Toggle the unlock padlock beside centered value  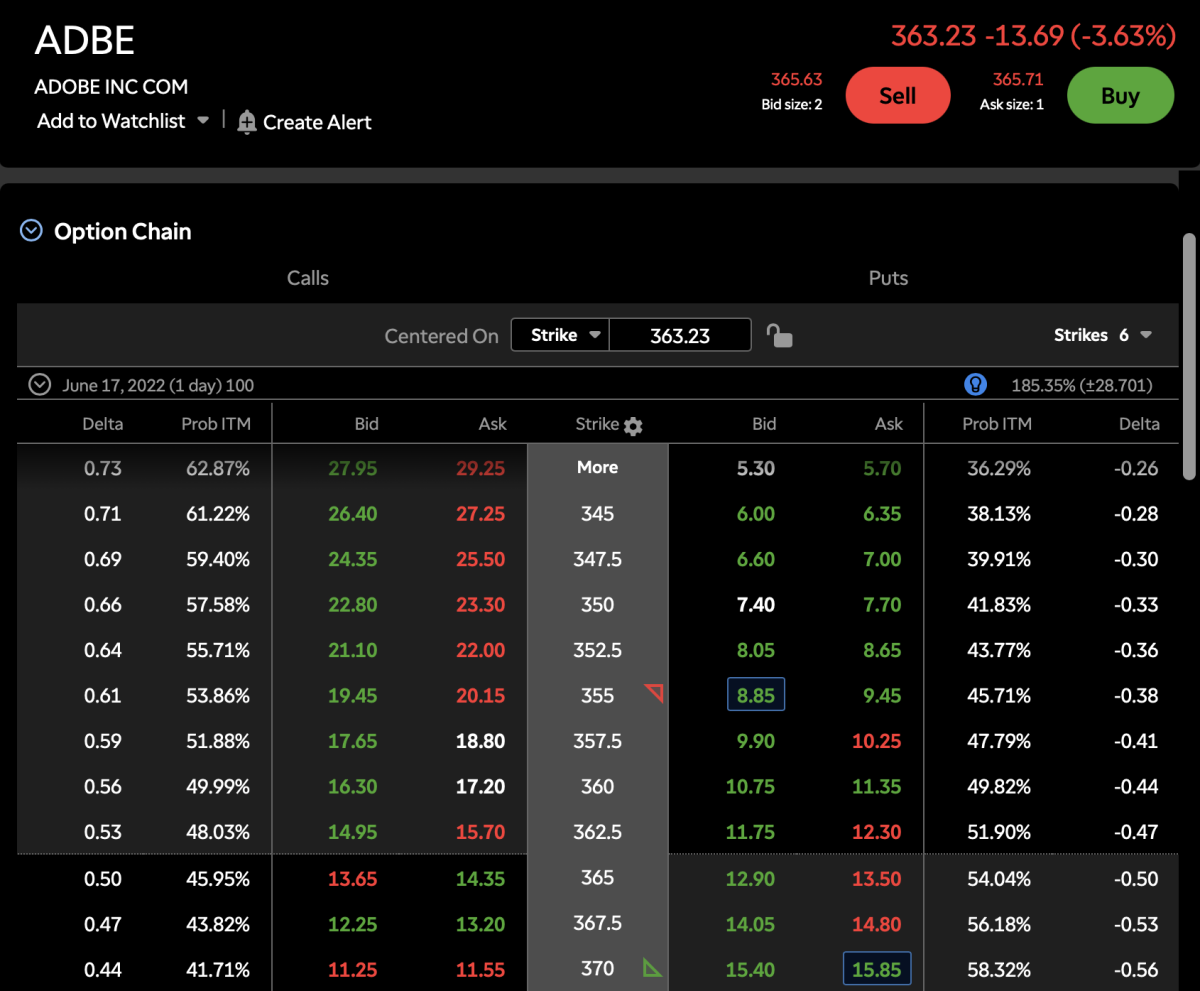(779, 335)
